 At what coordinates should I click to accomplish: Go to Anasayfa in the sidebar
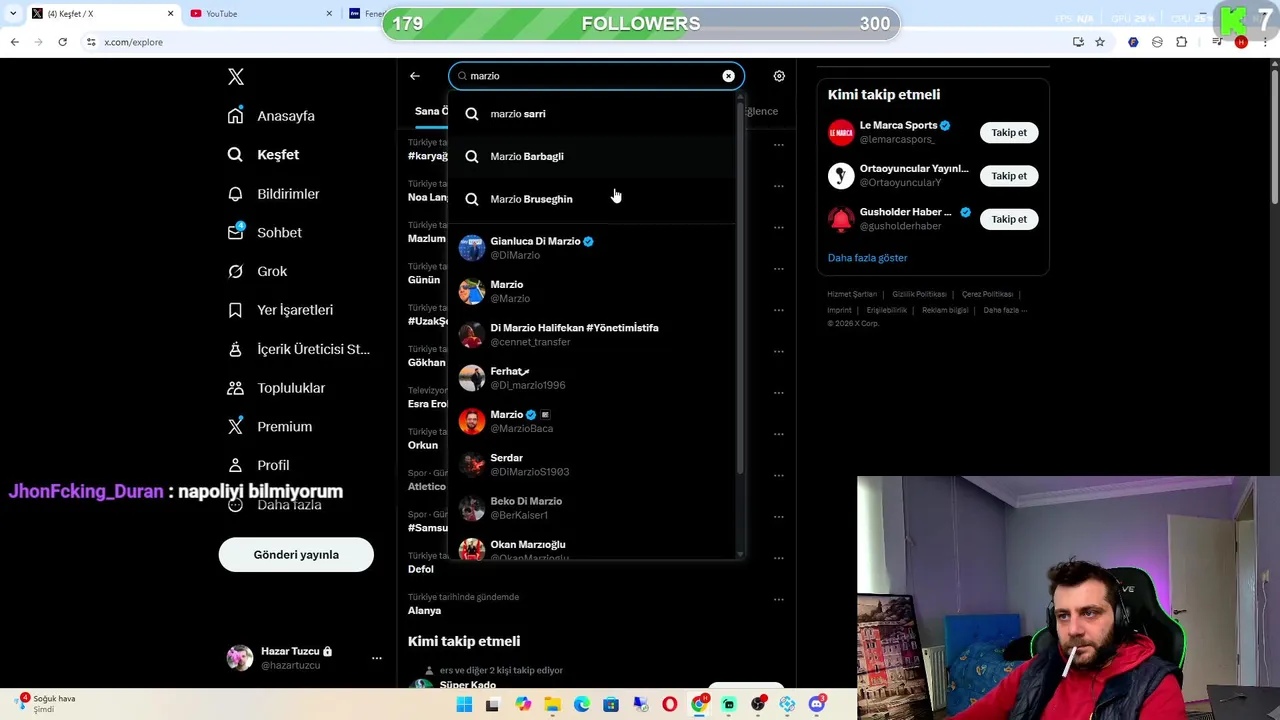click(x=271, y=116)
